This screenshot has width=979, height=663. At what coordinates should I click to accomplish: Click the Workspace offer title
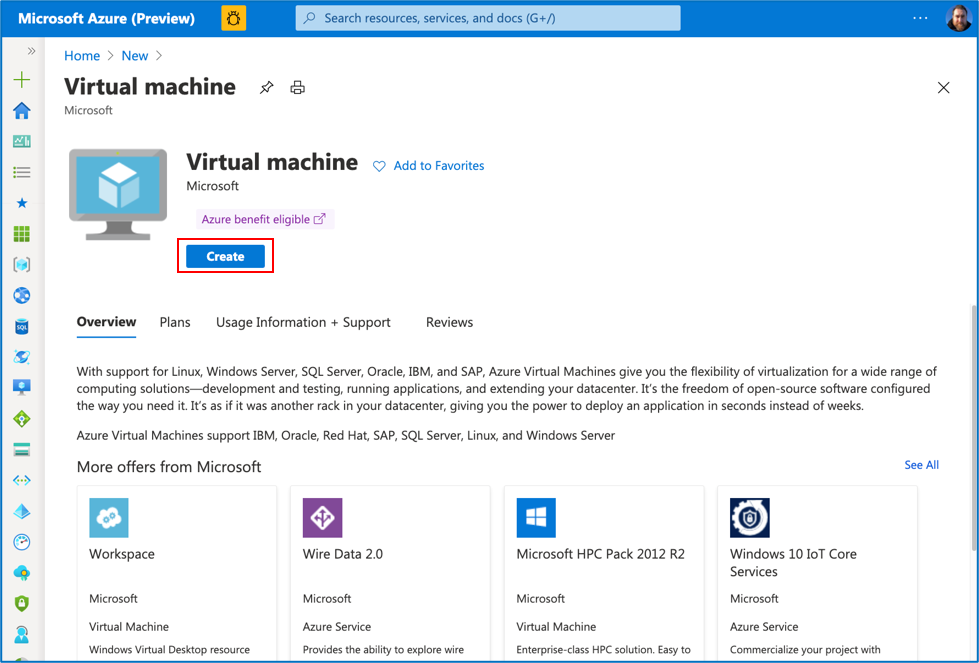point(122,554)
